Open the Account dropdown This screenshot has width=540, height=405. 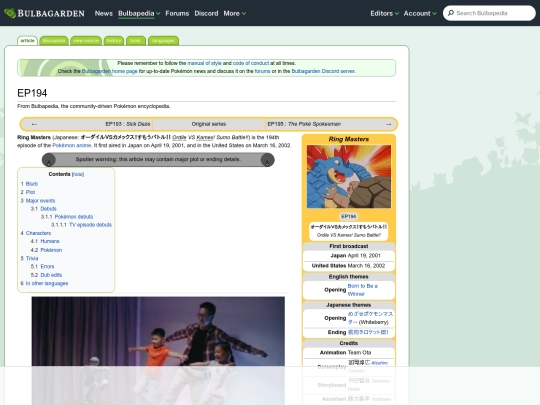420,13
